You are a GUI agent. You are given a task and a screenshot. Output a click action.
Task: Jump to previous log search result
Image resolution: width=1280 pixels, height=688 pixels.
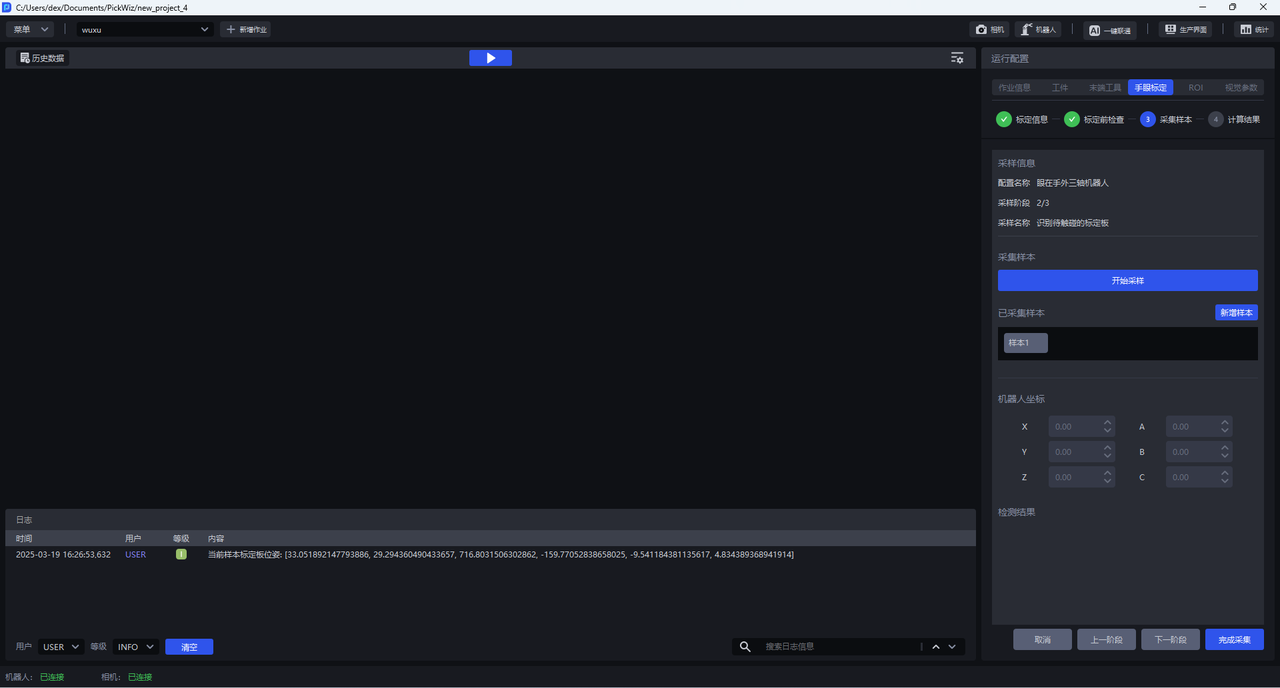click(936, 647)
